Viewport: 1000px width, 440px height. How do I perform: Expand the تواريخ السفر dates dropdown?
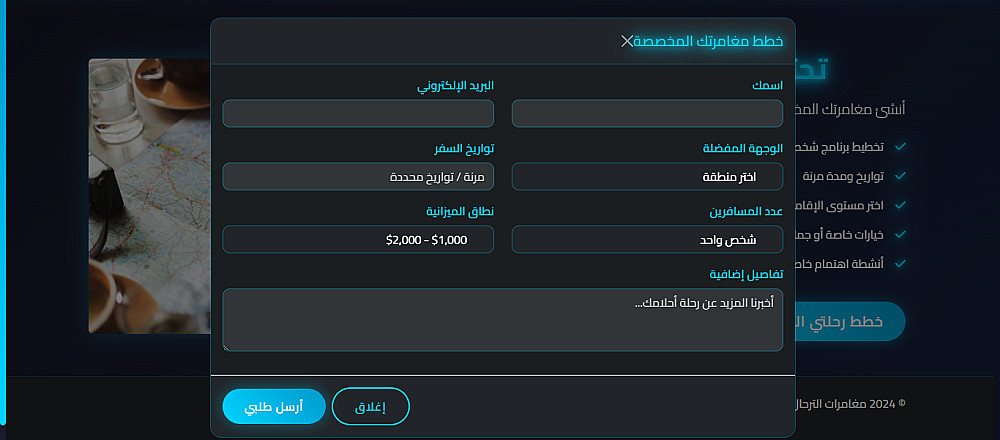point(358,177)
